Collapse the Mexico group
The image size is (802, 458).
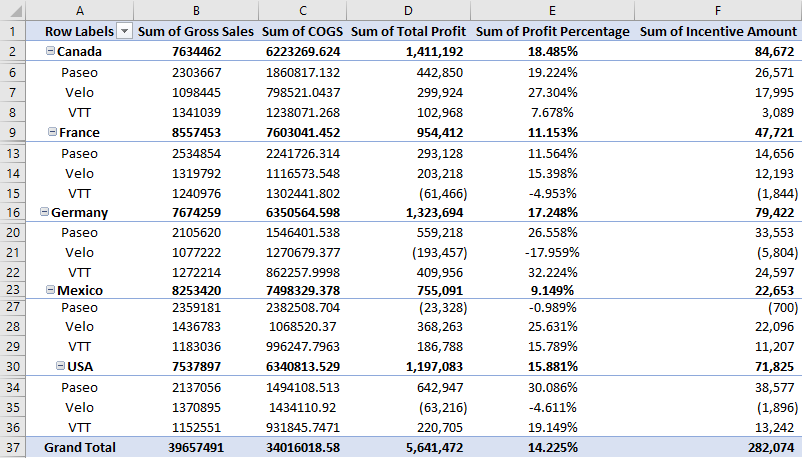coord(48,290)
